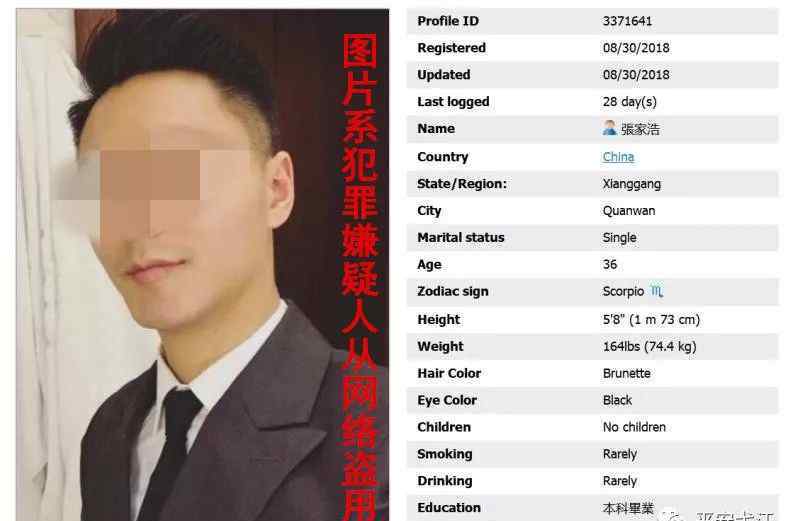This screenshot has width=800, height=521.
Task: Select the Profile ID value 3371641
Action: (627, 21)
